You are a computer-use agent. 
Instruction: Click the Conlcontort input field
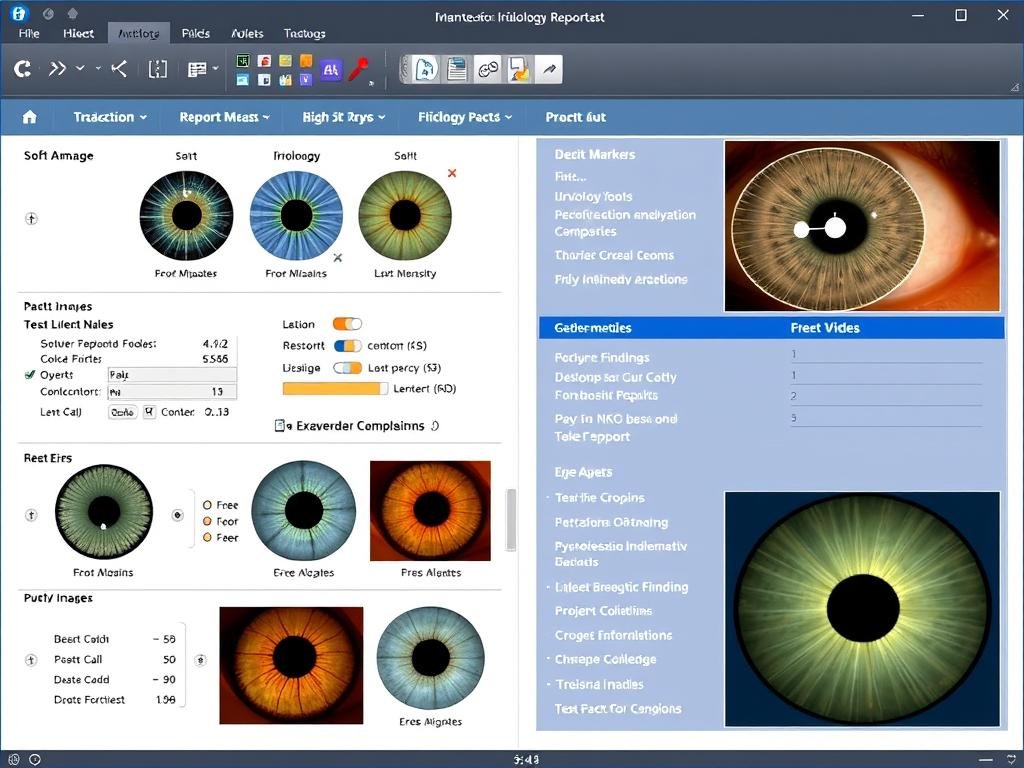(172, 391)
